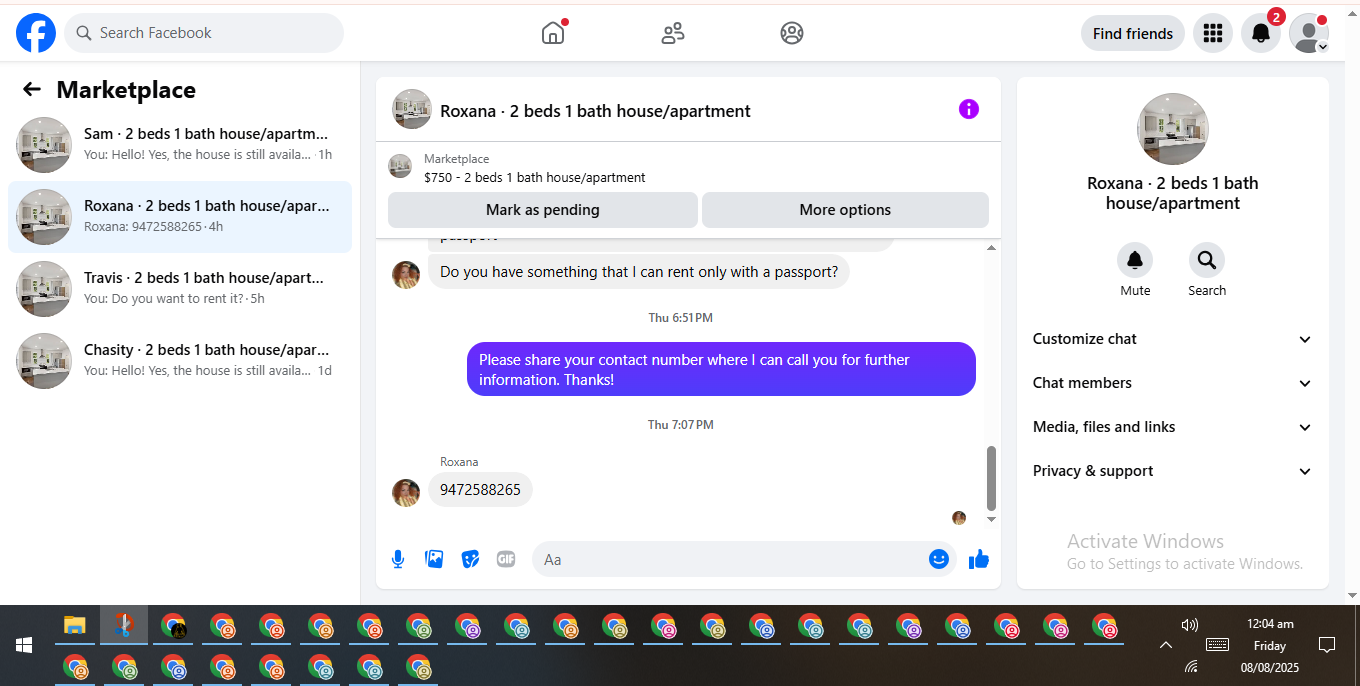1360x686 pixels.
Task: Open Chasity's conversation in the list
Action: [180, 361]
